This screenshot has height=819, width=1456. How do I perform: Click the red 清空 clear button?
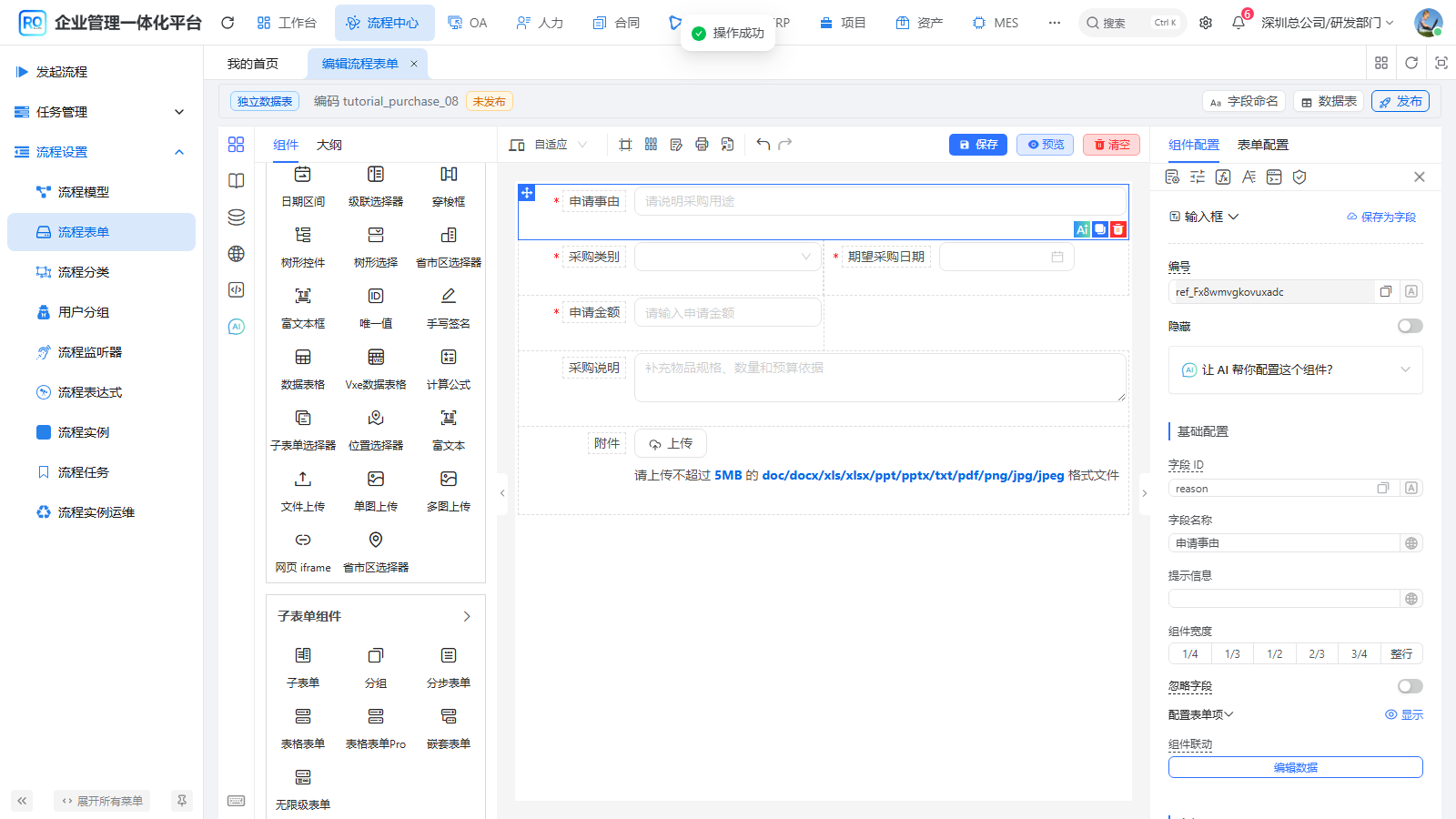[x=1111, y=145]
